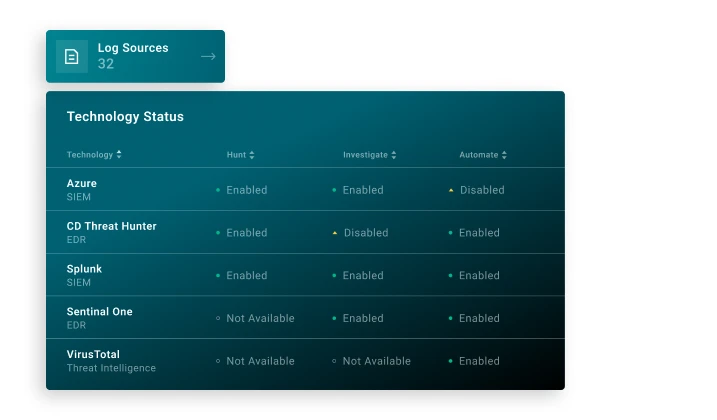The width and height of the screenshot is (717, 420).
Task: Click VirusTotal Investigate Not Available circle
Action: (334, 361)
